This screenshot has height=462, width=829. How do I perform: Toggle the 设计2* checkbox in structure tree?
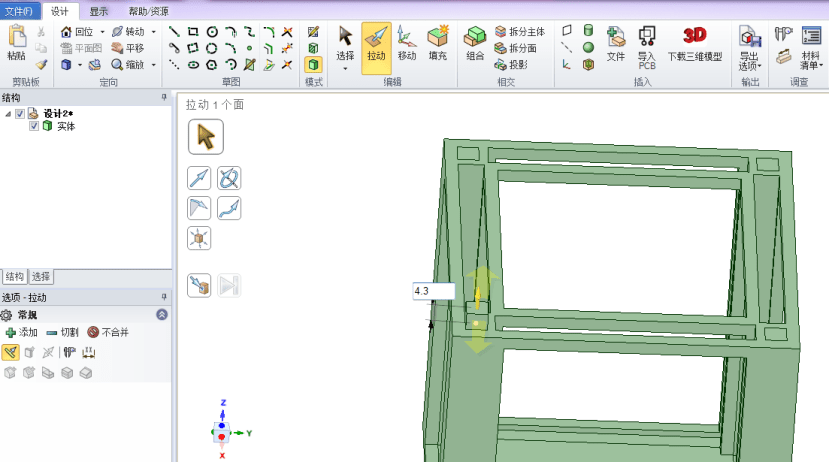click(20, 114)
